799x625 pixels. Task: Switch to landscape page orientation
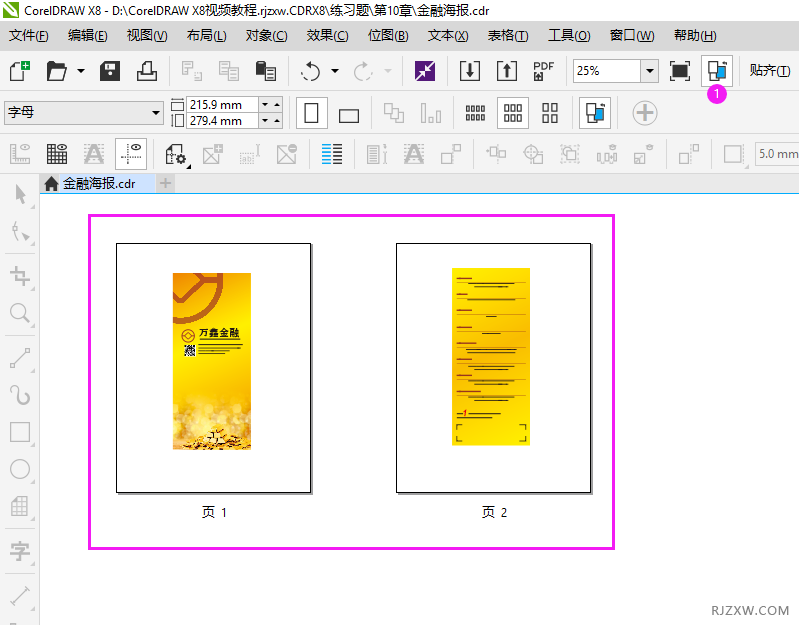coord(348,114)
